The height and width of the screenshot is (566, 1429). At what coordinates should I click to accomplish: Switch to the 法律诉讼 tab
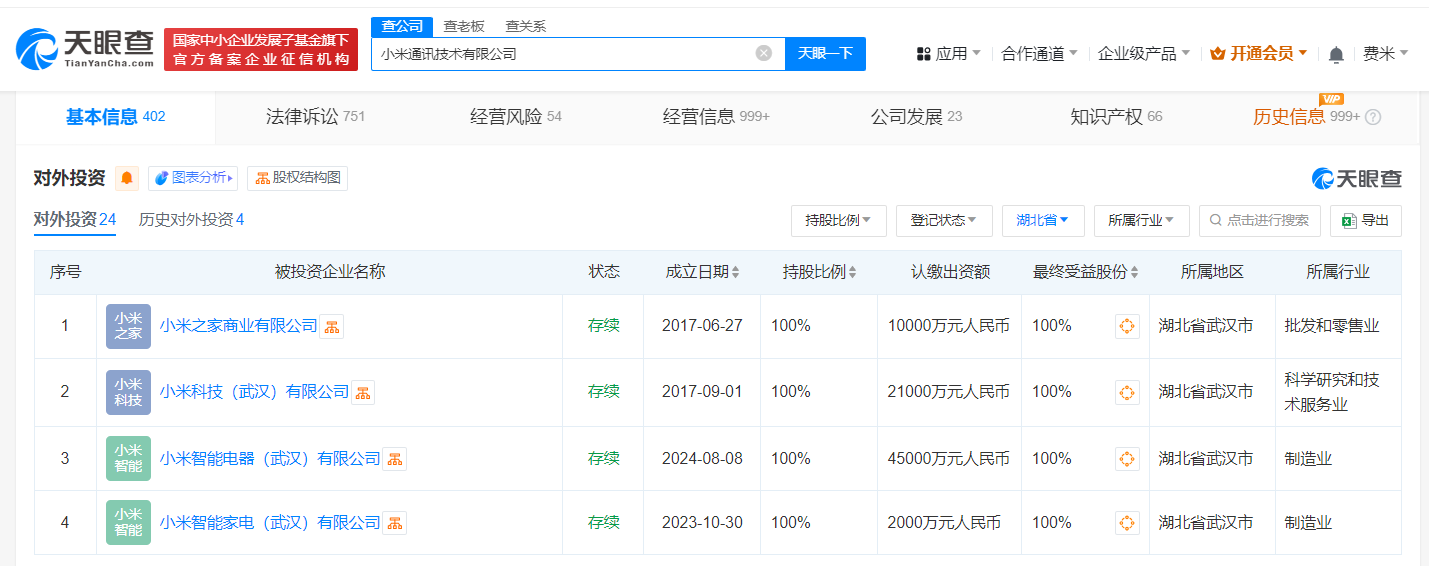(x=315, y=117)
